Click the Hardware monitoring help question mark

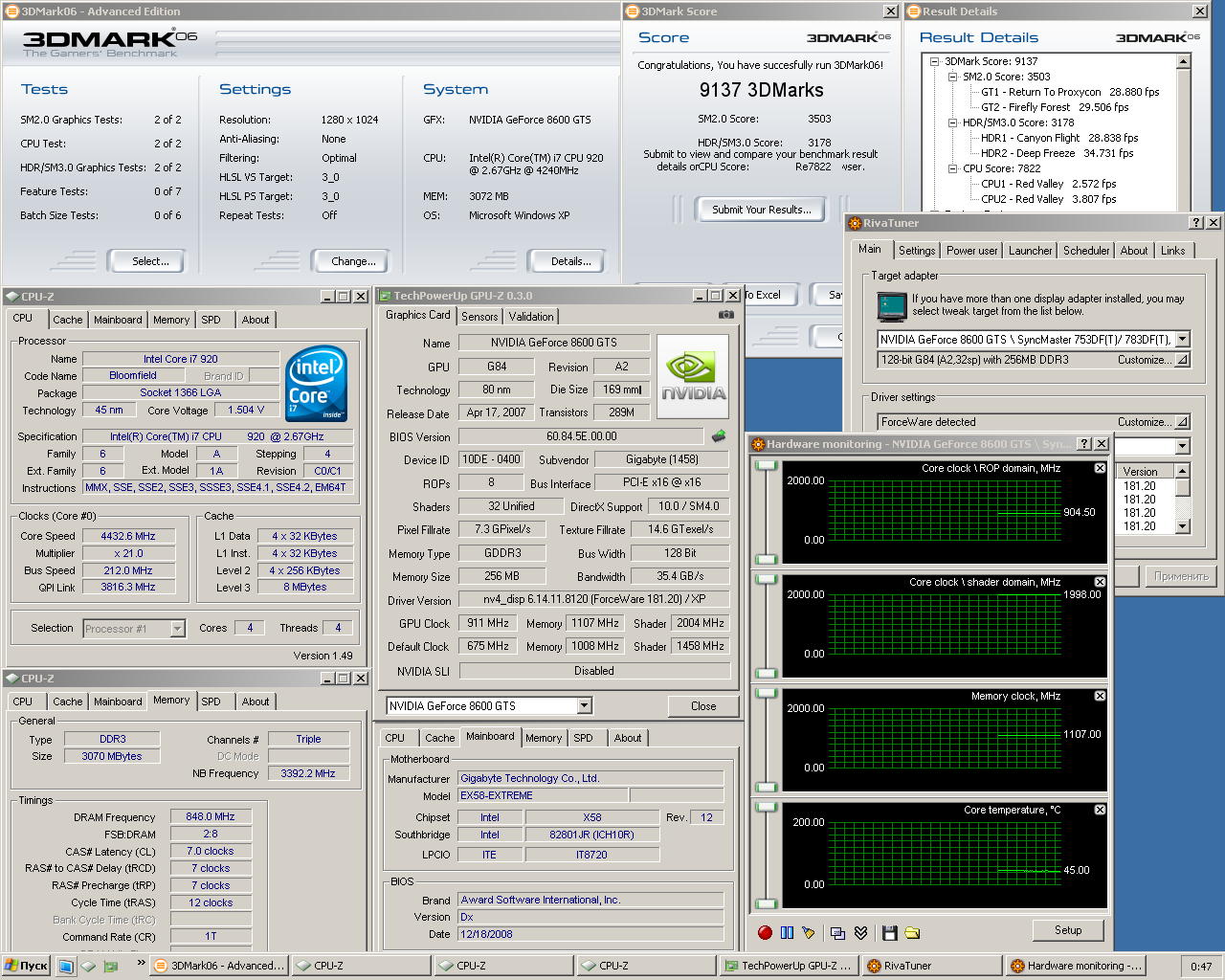click(x=1084, y=444)
